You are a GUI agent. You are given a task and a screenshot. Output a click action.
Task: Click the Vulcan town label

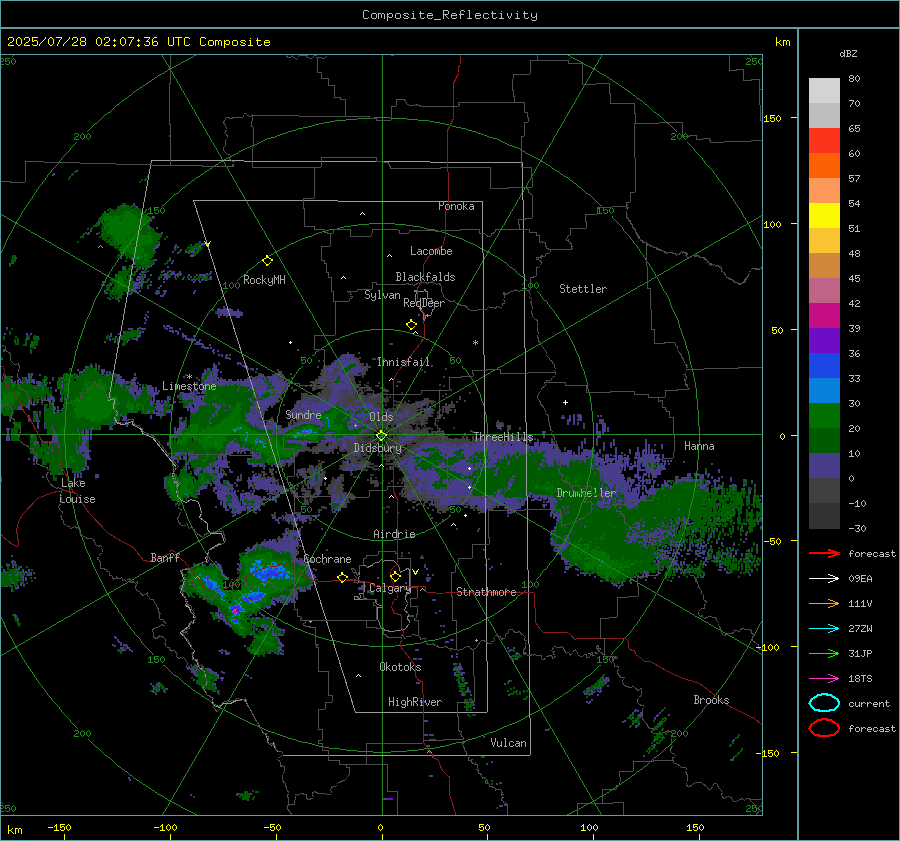coord(508,743)
